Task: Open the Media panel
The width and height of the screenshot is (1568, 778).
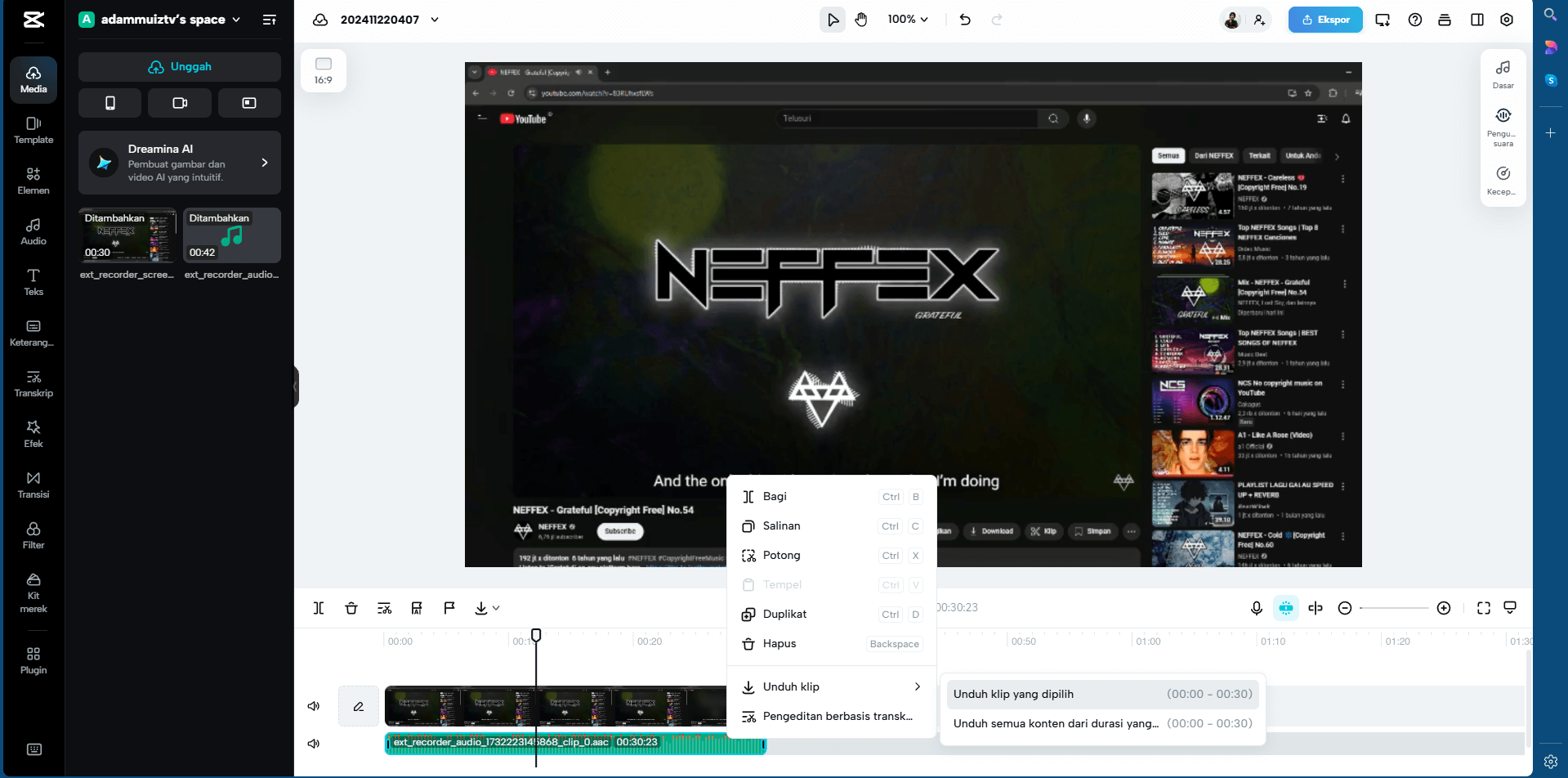Action: pyautogui.click(x=34, y=79)
